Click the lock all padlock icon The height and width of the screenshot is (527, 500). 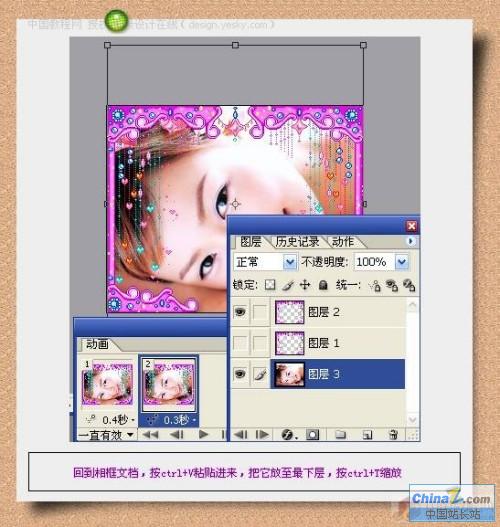click(x=323, y=285)
